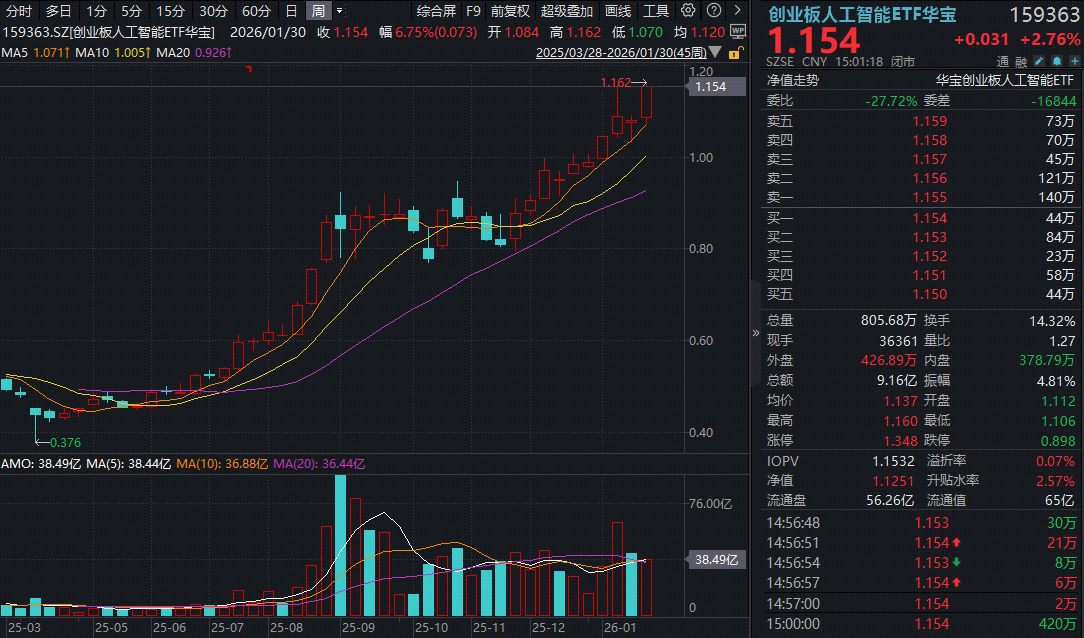Click the WP icon beside the average price

click(x=738, y=31)
